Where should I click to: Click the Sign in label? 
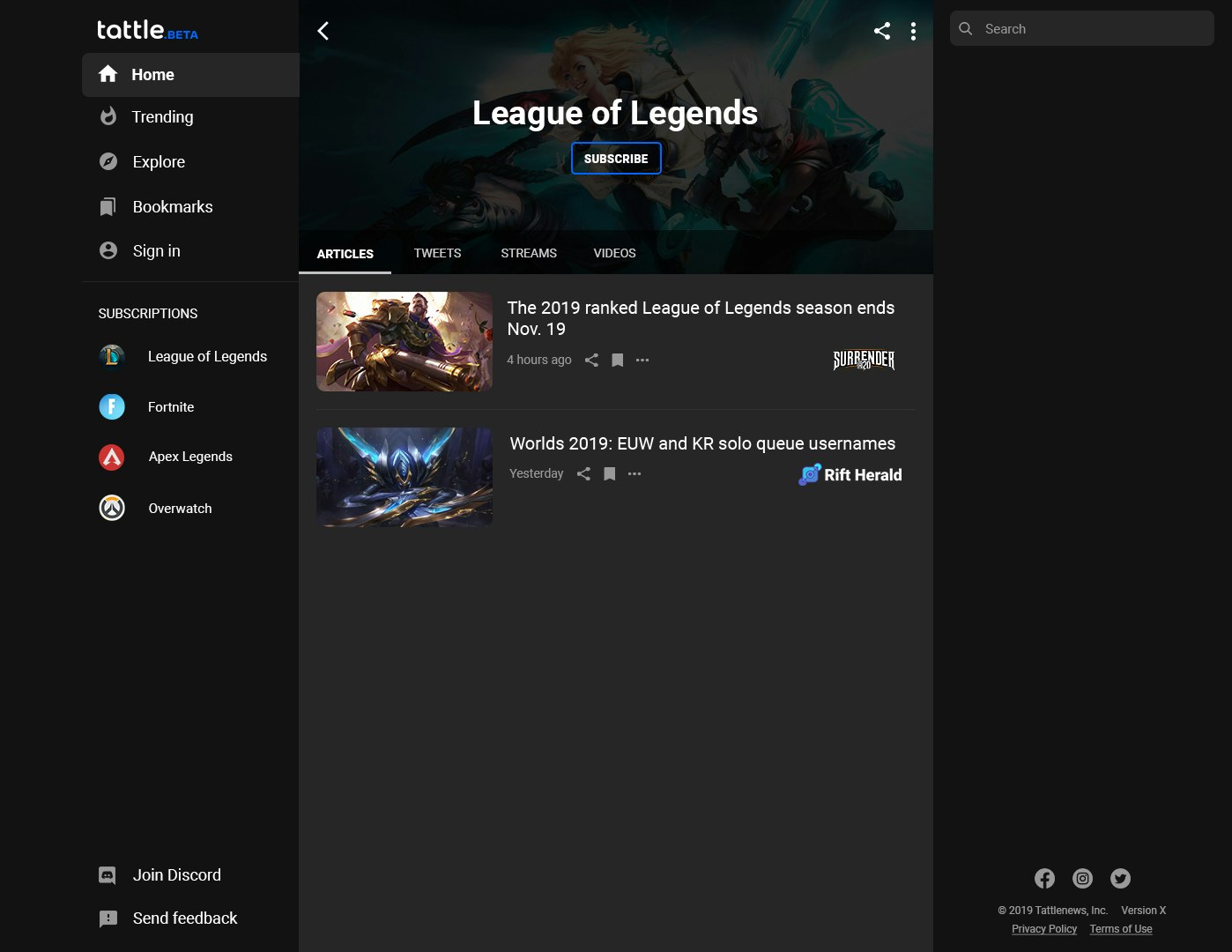(157, 251)
